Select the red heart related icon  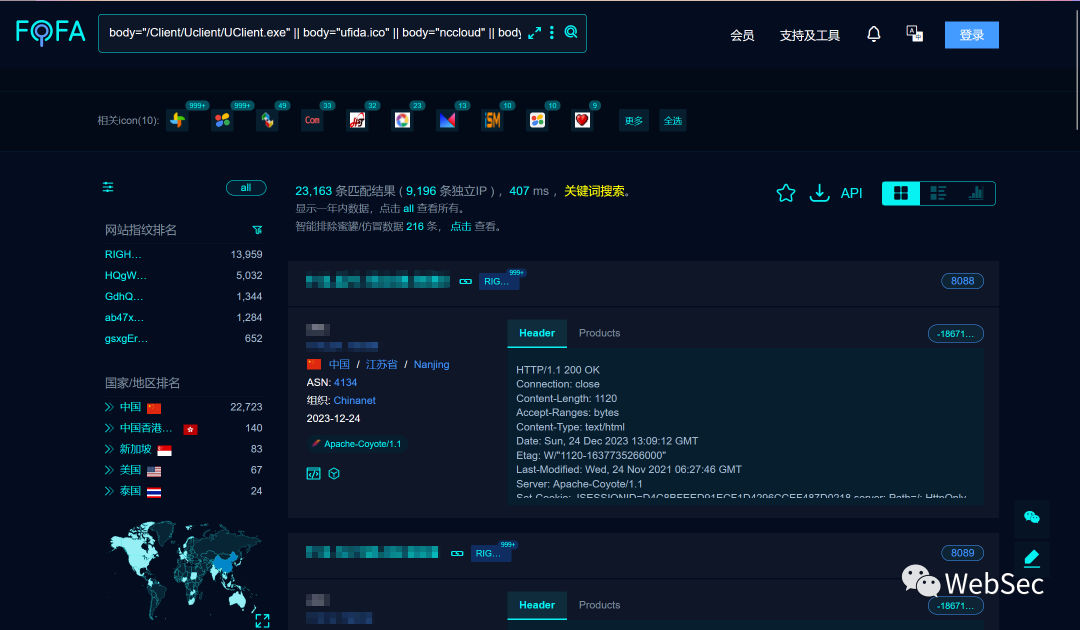[x=582, y=120]
